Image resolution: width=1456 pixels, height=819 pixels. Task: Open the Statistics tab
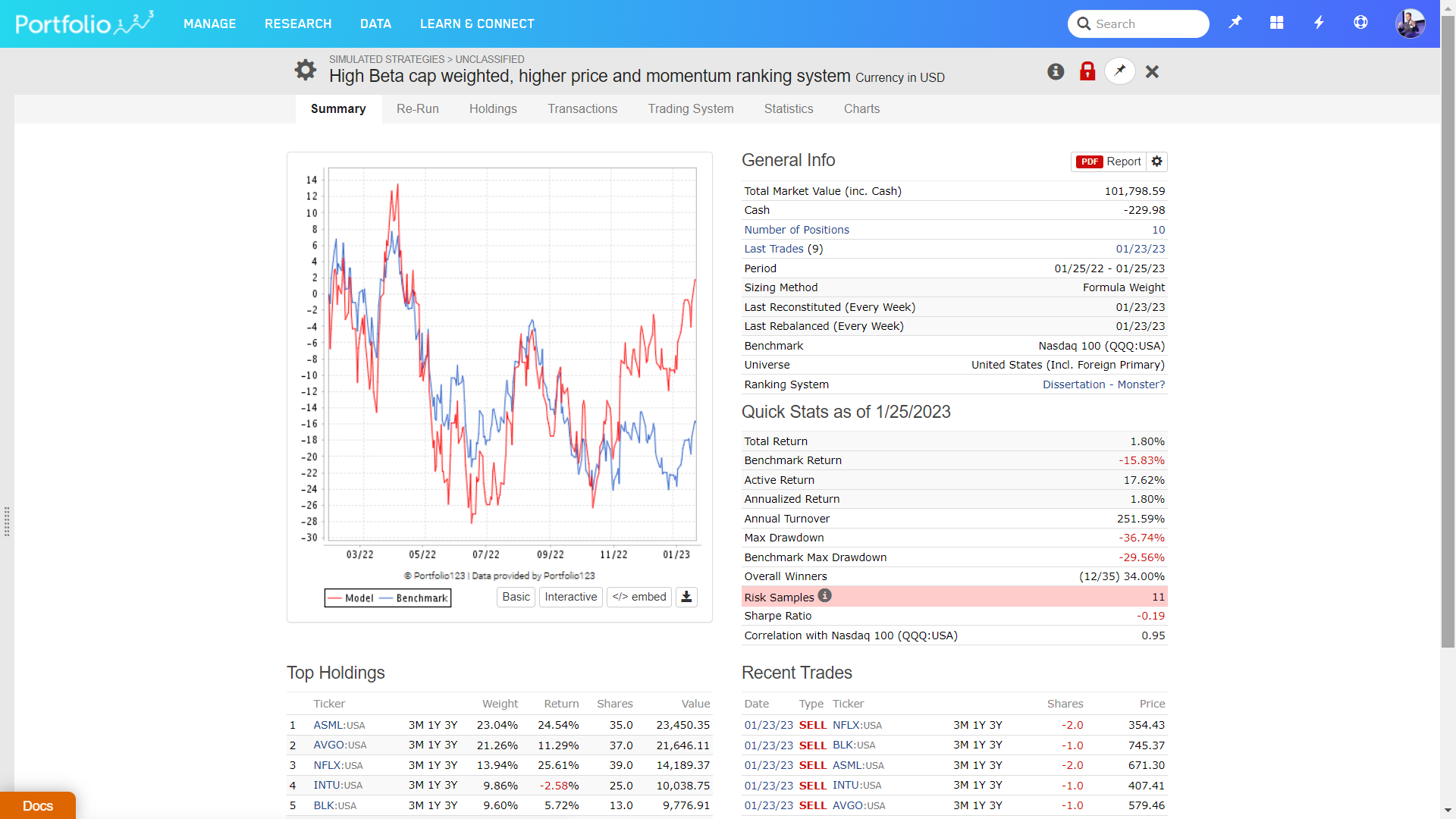tap(789, 109)
